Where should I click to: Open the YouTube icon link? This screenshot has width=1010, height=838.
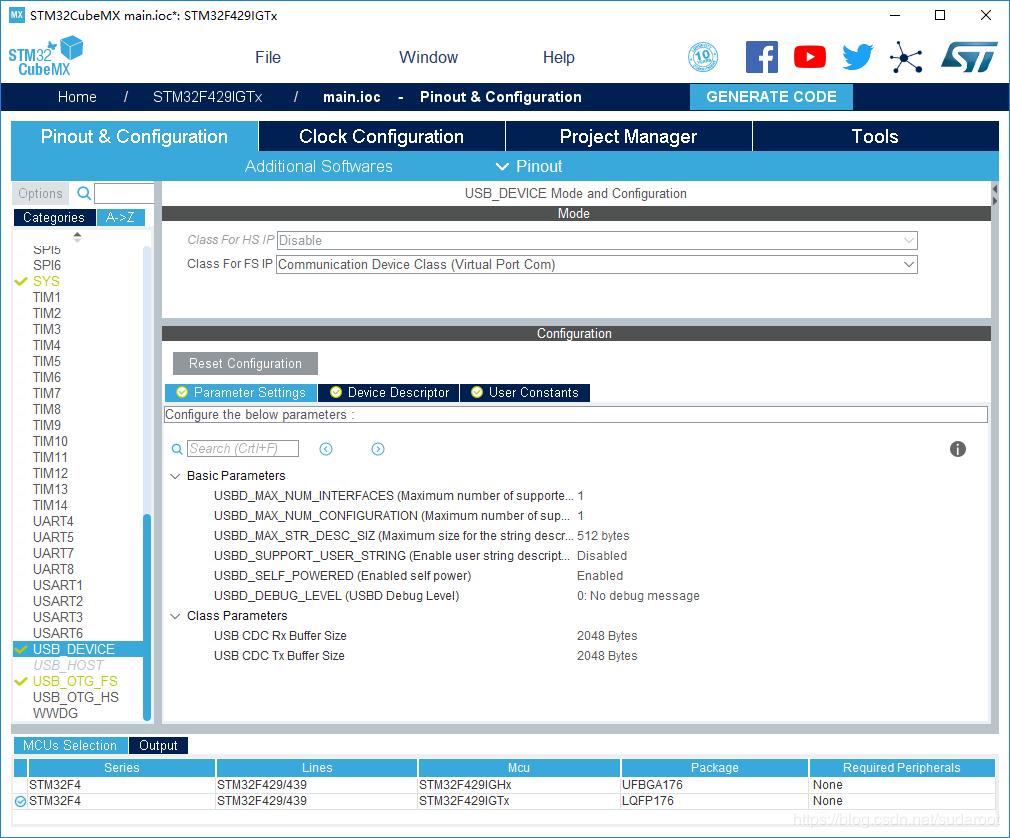tap(810, 57)
